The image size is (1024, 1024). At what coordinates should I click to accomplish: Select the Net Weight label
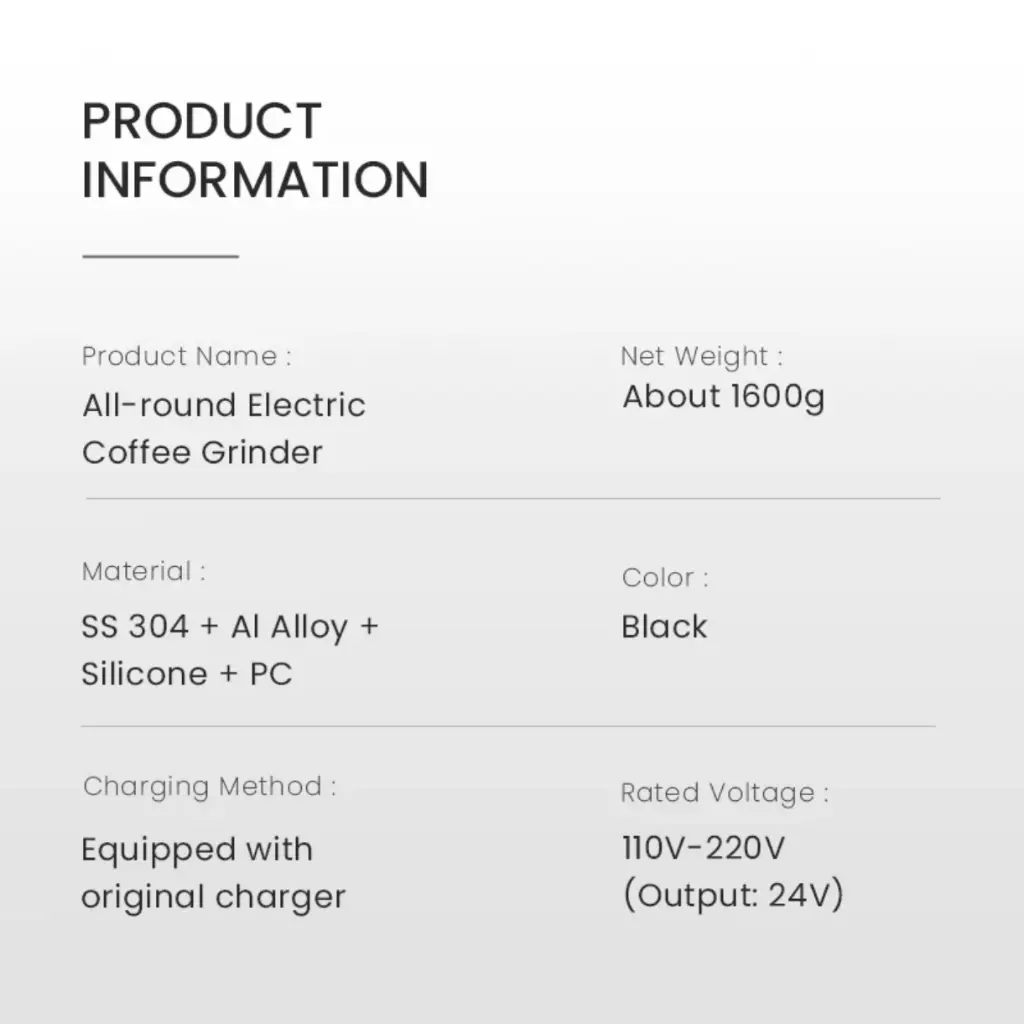tap(701, 357)
